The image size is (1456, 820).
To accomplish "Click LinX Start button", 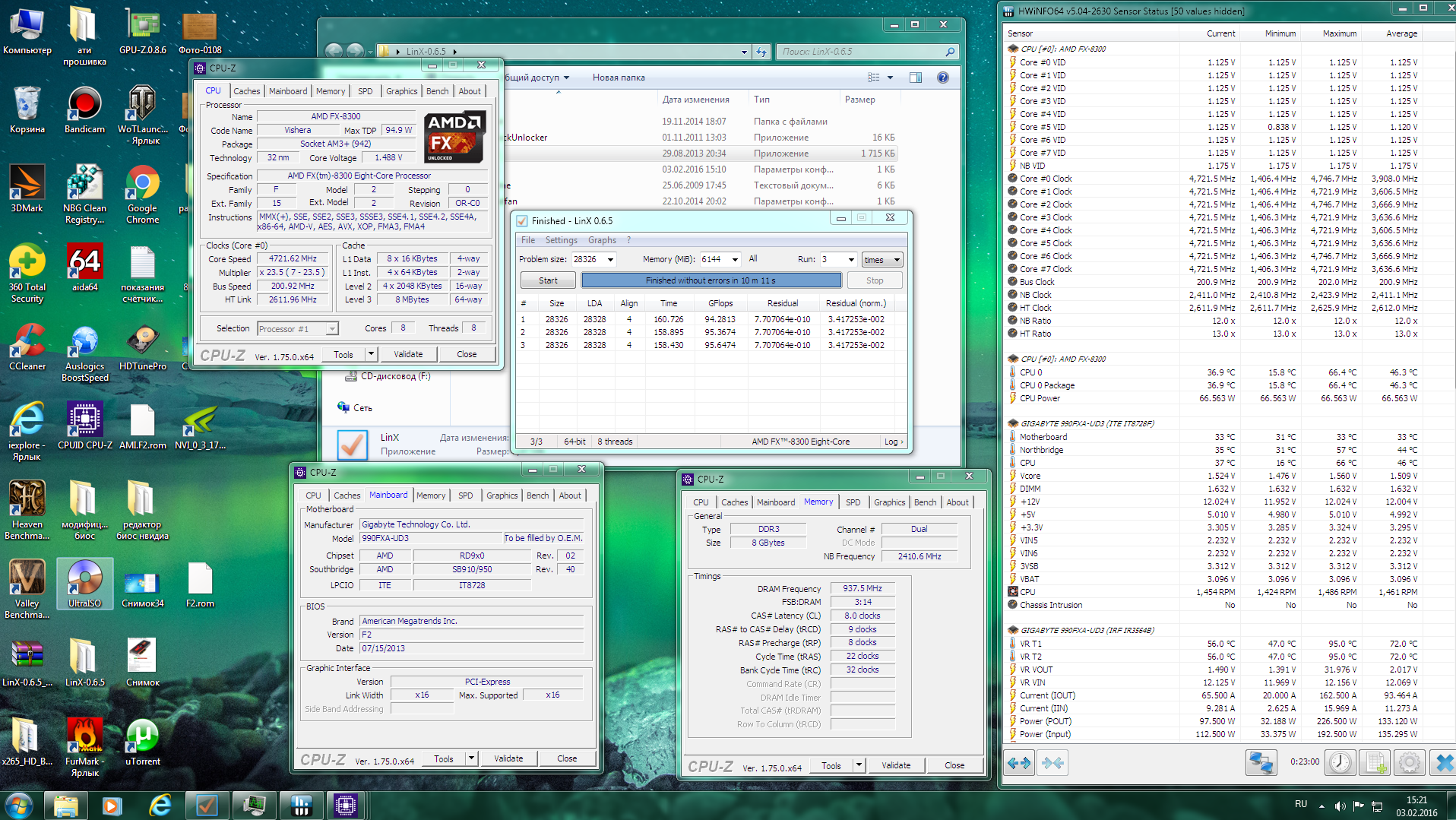I will pos(548,280).
